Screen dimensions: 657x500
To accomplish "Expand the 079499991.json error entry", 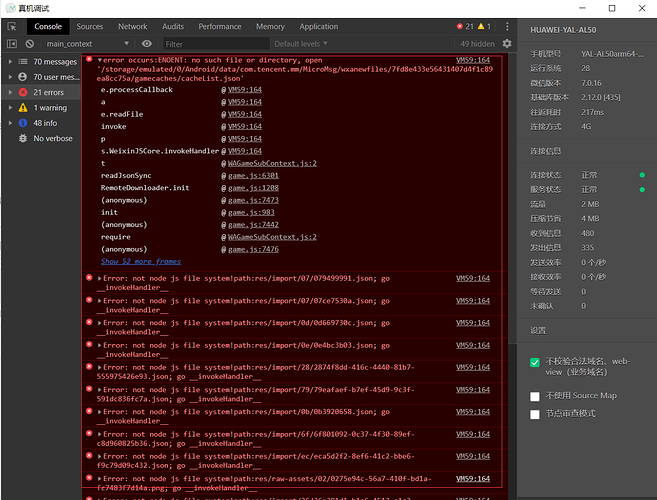I will [x=100, y=278].
